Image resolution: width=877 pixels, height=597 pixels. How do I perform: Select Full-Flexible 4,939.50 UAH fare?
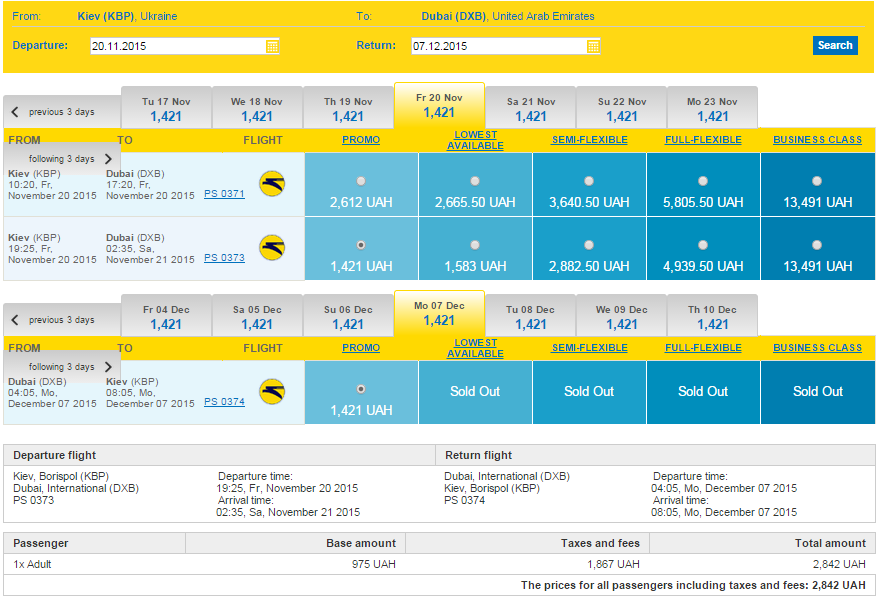pos(703,245)
